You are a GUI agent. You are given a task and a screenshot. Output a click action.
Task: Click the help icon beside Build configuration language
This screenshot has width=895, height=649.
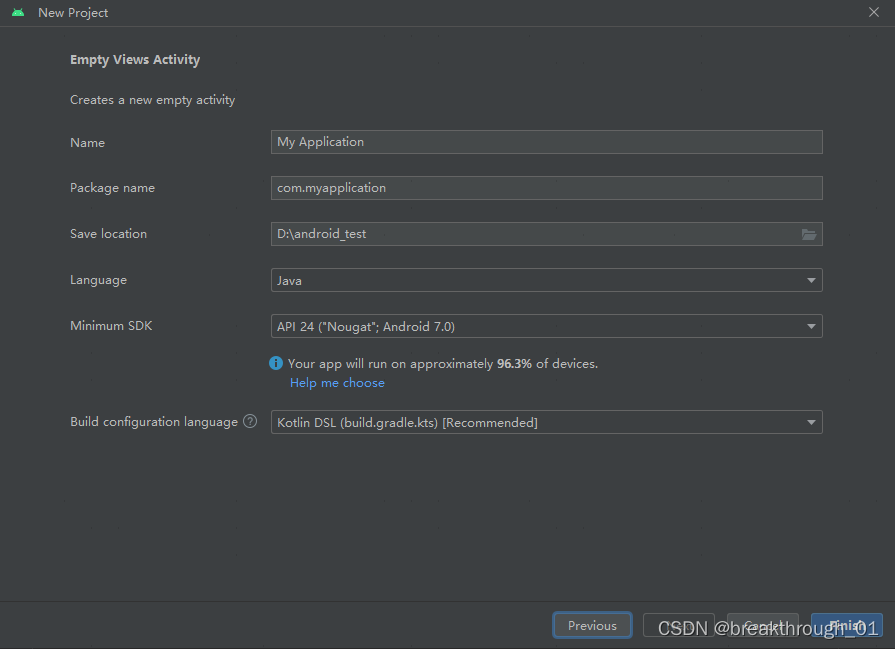(250, 422)
